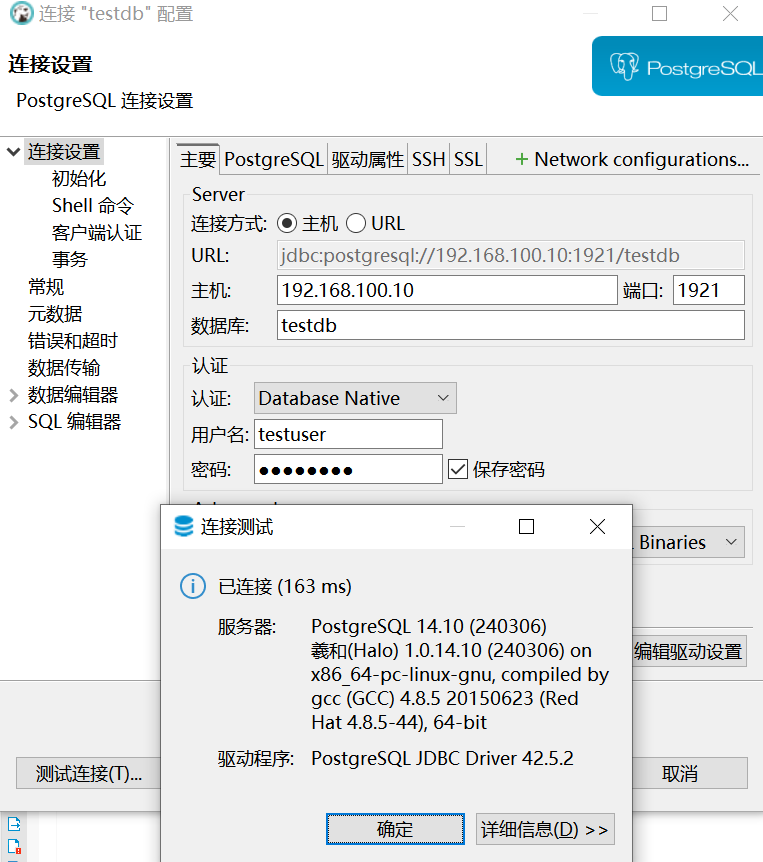Close the 连接 "testdb" 配置 window

[x=730, y=13]
